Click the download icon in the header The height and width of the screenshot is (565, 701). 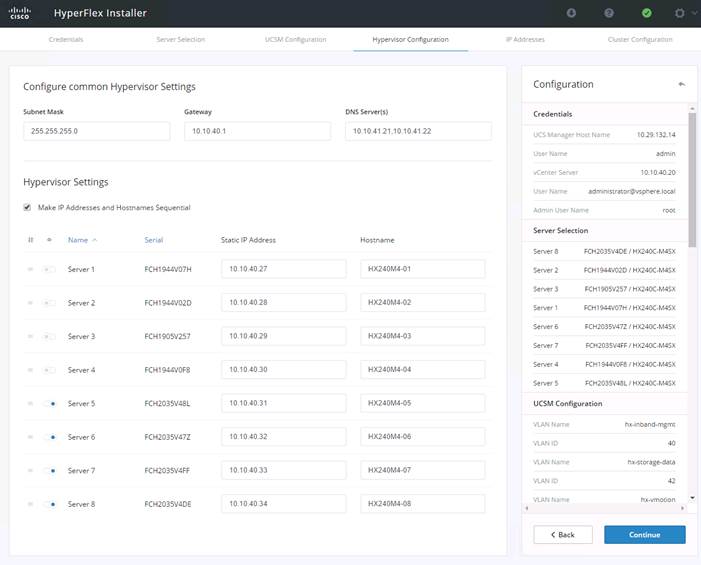(571, 13)
